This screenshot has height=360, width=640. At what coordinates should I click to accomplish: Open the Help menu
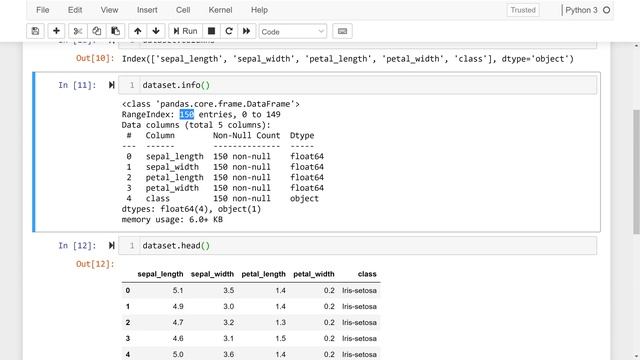pos(259,10)
